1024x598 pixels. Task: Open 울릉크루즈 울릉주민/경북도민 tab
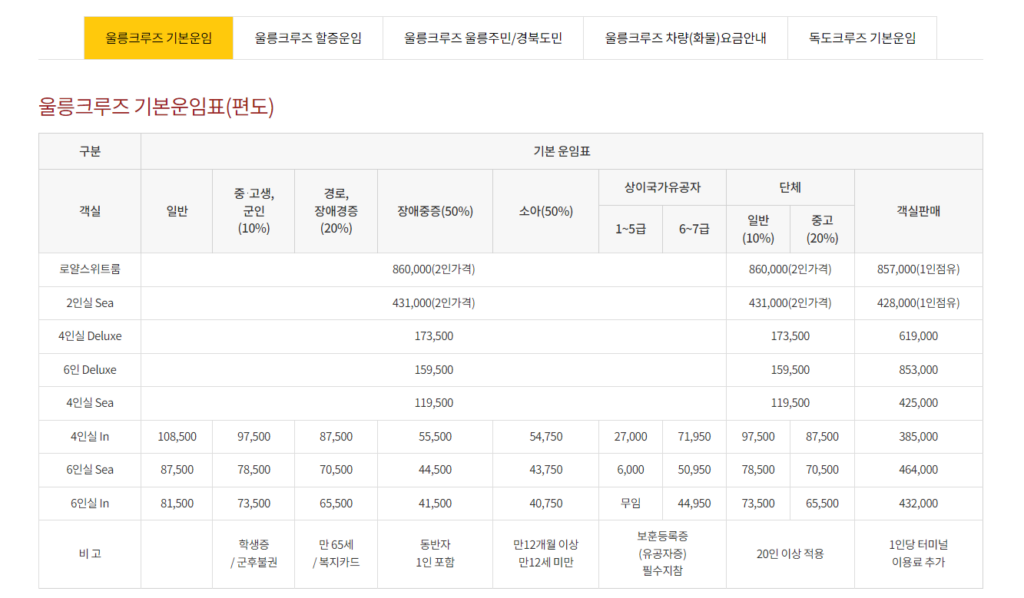483,38
